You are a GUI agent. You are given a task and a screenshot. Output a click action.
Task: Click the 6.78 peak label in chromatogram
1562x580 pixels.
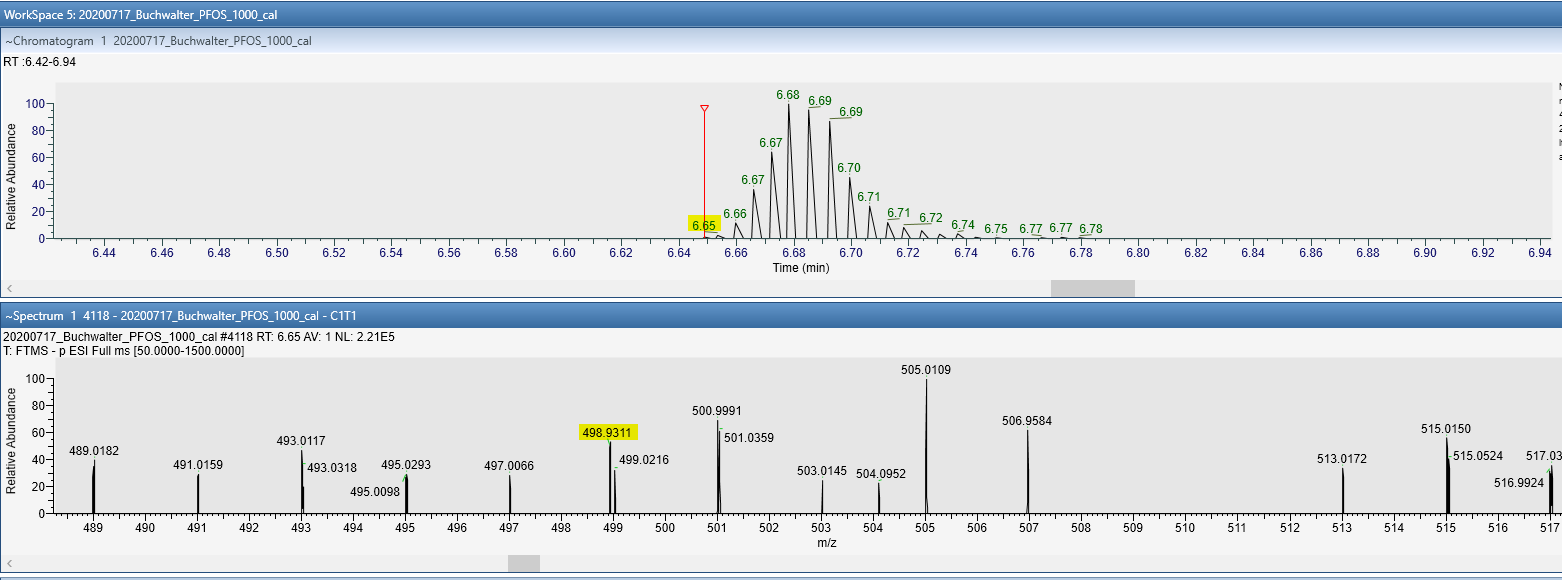coord(1091,229)
